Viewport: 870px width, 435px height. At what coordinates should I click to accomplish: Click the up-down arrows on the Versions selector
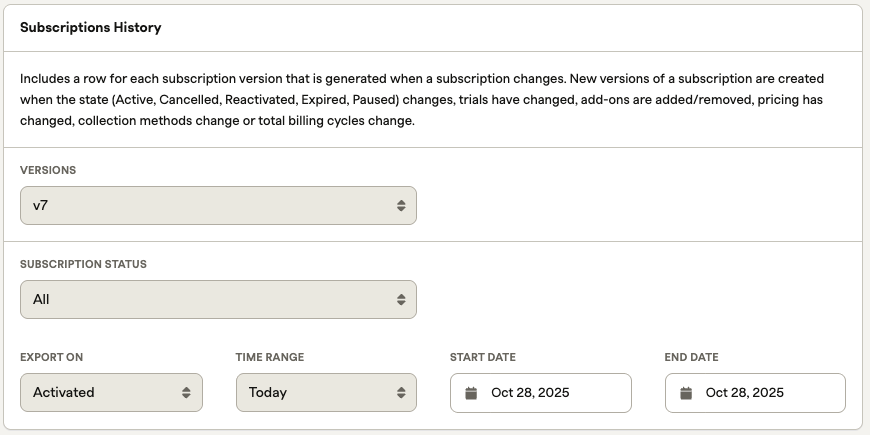pos(400,205)
